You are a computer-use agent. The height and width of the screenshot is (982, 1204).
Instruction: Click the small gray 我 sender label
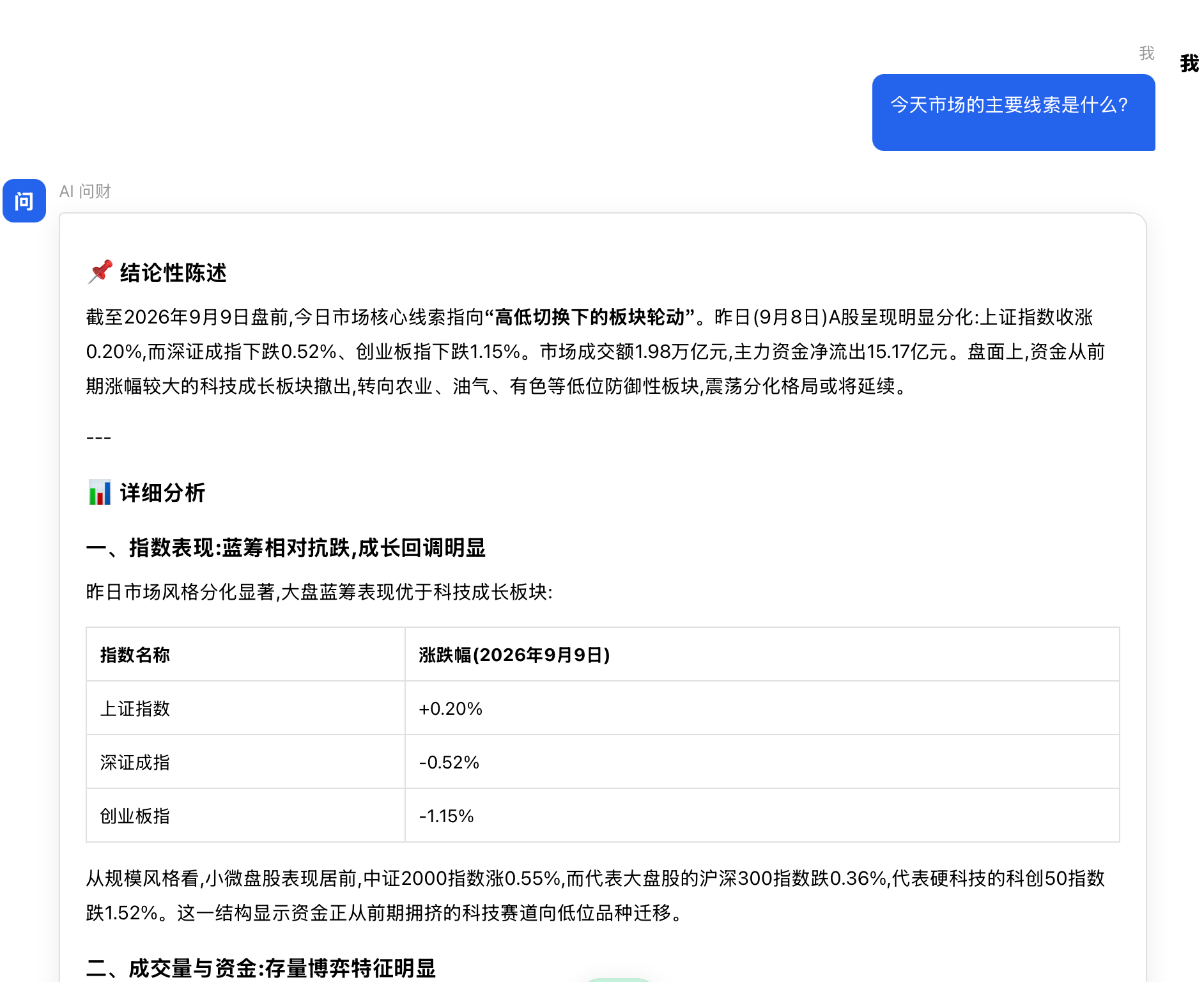click(x=1147, y=53)
